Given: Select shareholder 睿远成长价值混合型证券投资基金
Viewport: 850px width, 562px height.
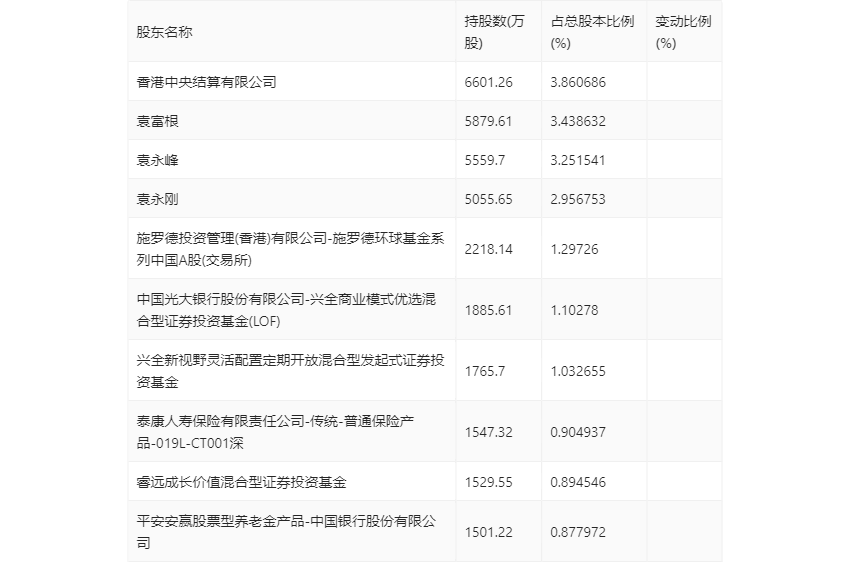Looking at the screenshot, I should point(241,482).
